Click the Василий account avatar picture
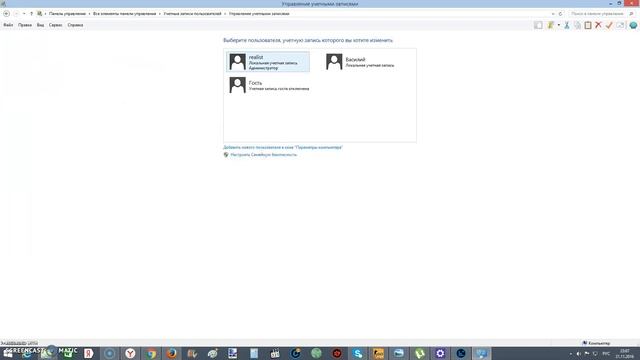Viewport: 640px width, 360px height. point(334,62)
